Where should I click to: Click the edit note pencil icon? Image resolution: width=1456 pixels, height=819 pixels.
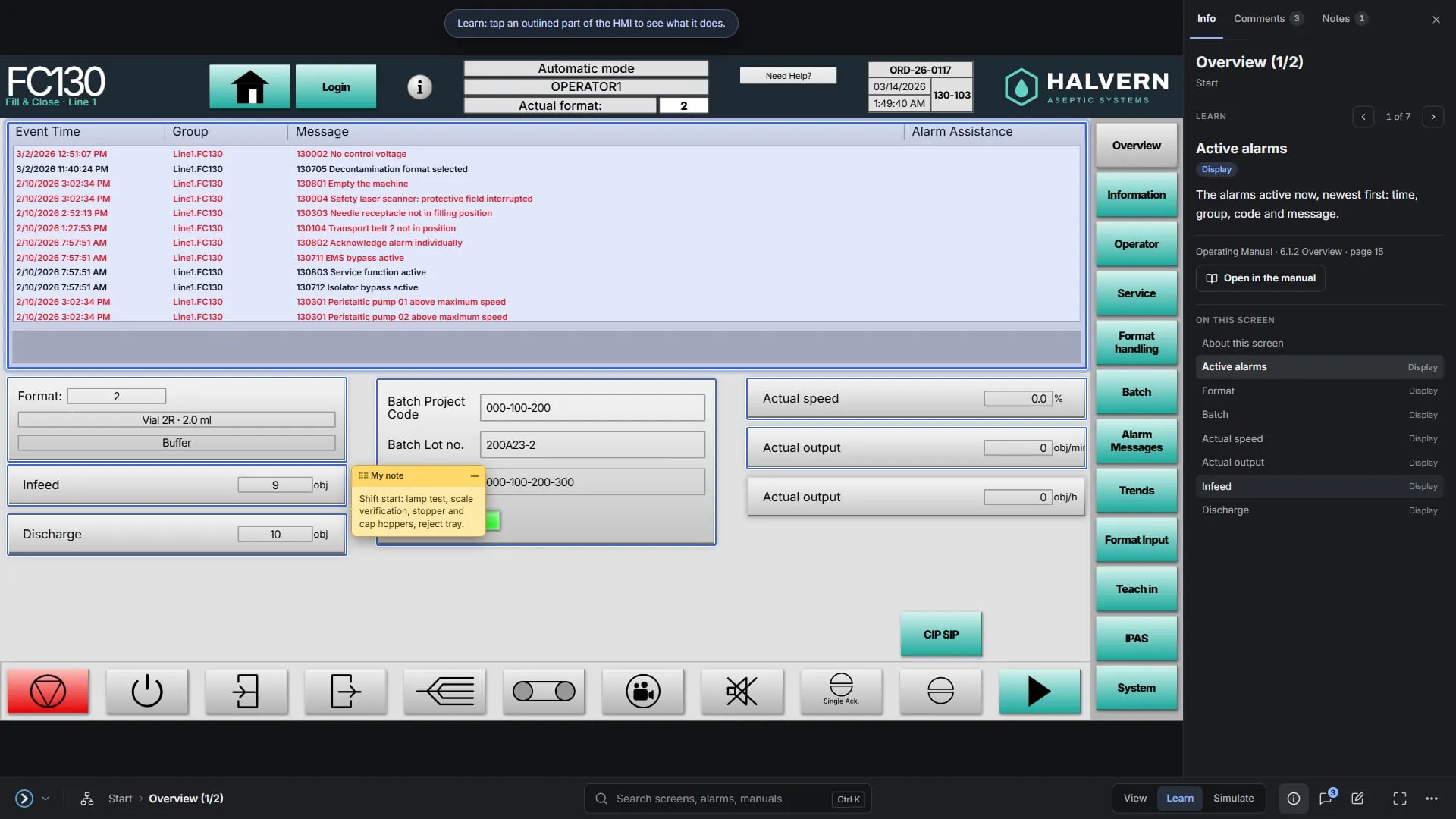[x=1357, y=798]
